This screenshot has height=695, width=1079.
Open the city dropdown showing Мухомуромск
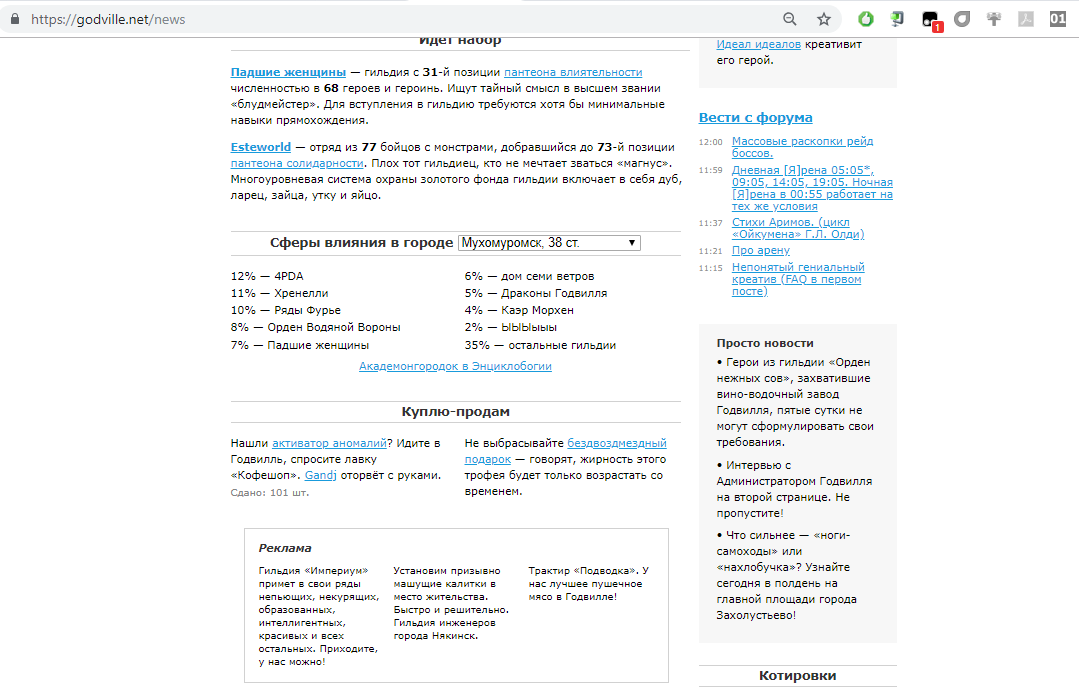click(548, 243)
